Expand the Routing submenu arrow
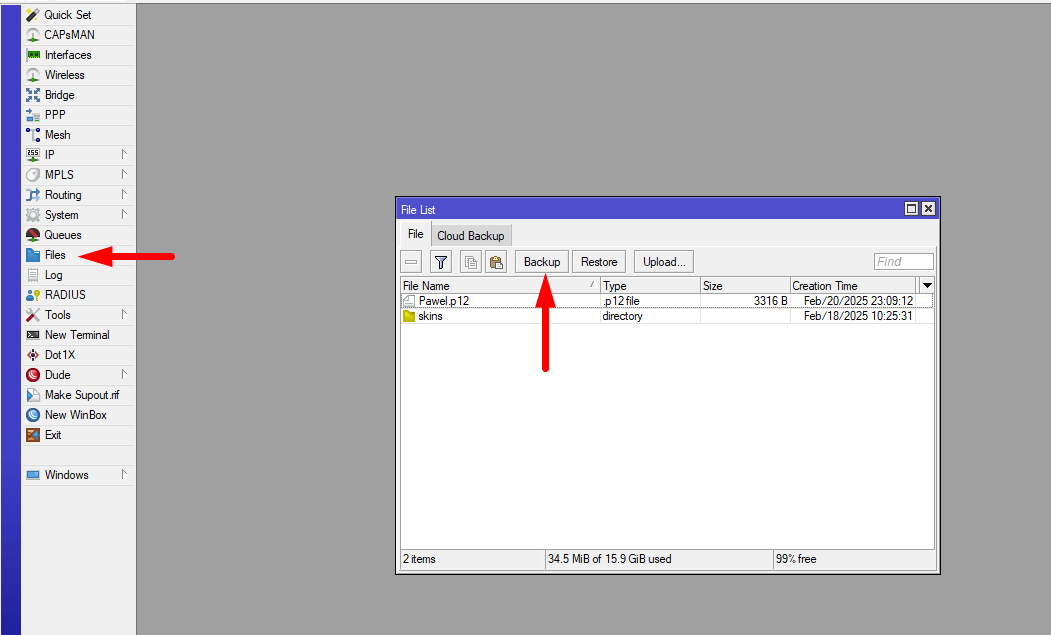Image resolution: width=1051 pixels, height=635 pixels. 124,194
